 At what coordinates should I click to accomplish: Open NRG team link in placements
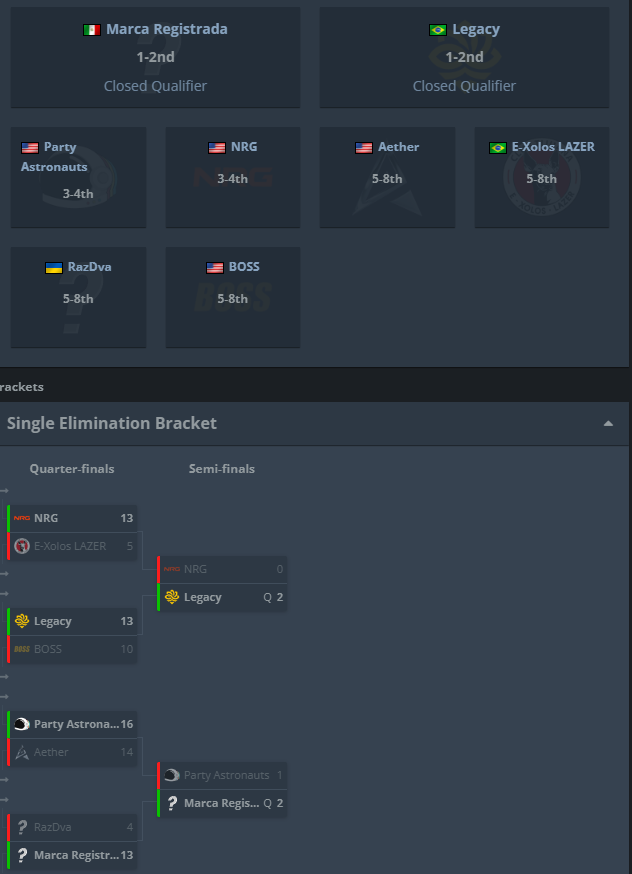pyautogui.click(x=244, y=147)
